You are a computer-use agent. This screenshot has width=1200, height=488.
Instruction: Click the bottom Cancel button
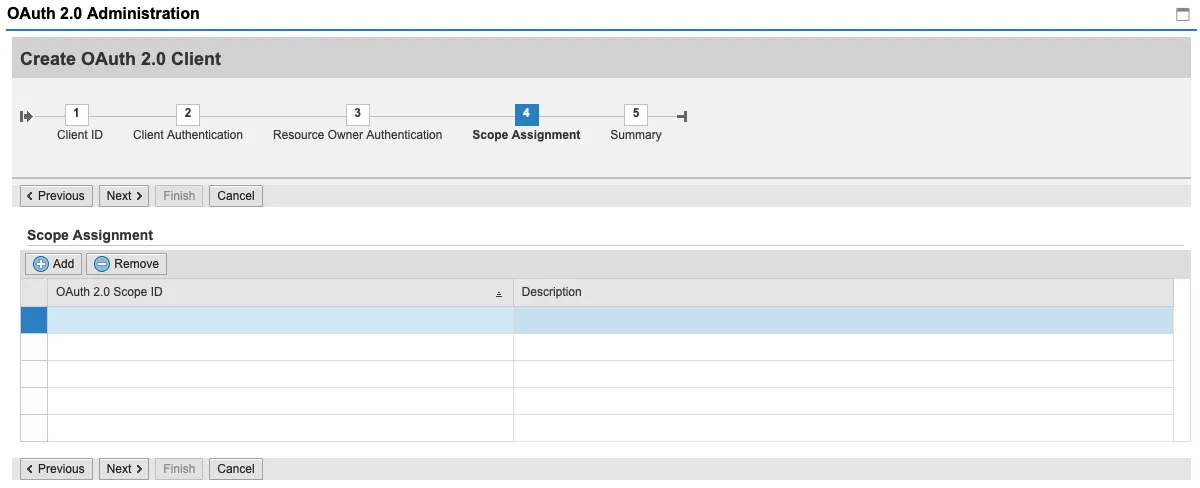click(236, 469)
